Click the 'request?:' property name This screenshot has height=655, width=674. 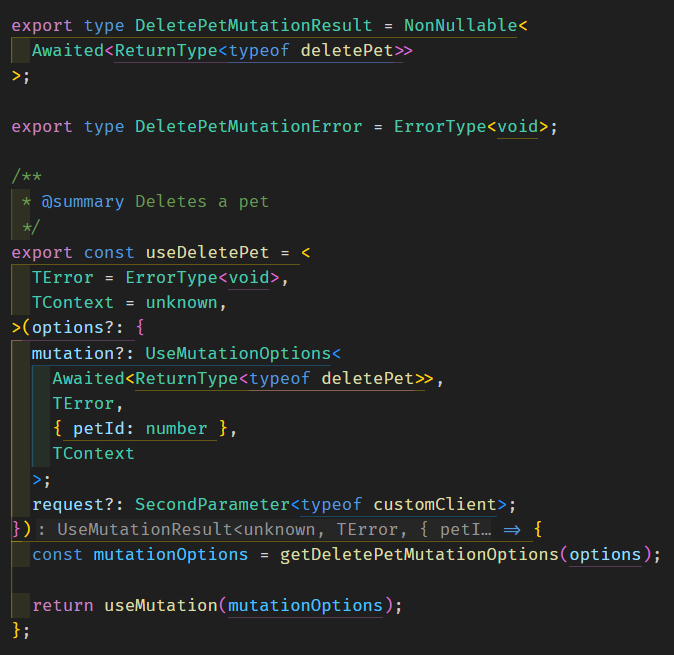click(78, 505)
